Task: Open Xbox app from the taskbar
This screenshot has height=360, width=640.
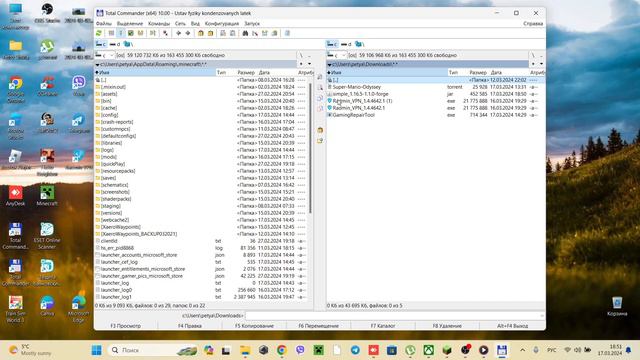Action: click(429, 350)
